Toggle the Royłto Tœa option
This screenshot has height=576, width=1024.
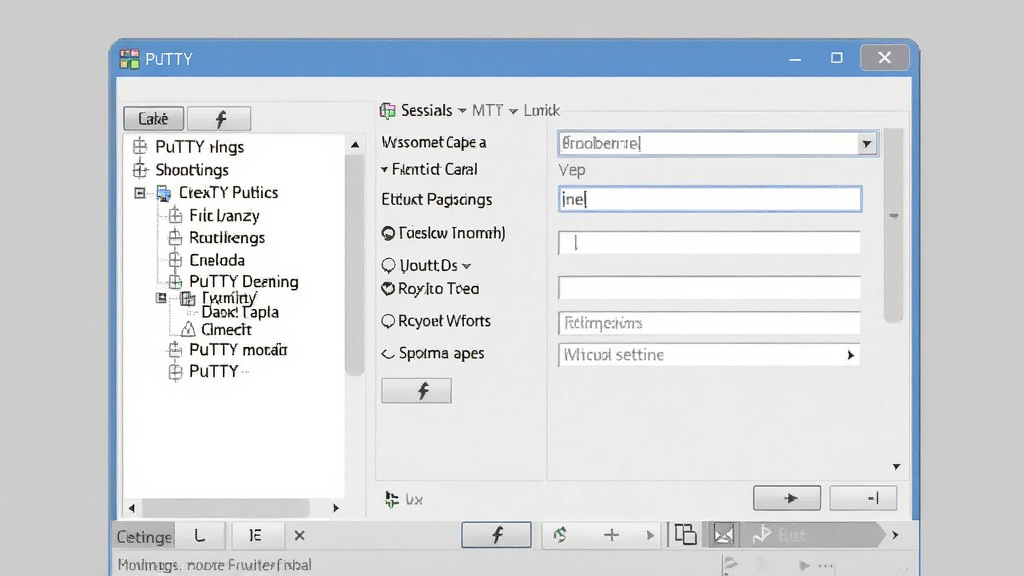[389, 289]
